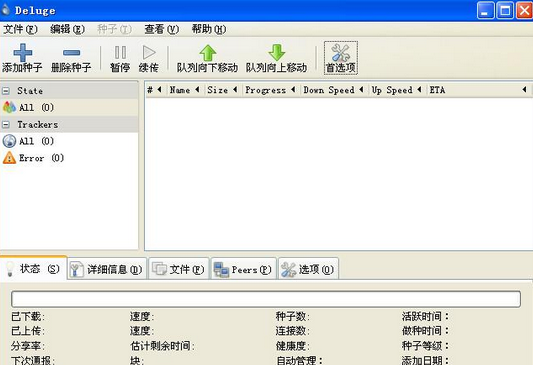Click the Resume play icon
This screenshot has height=365, width=533.
149,53
